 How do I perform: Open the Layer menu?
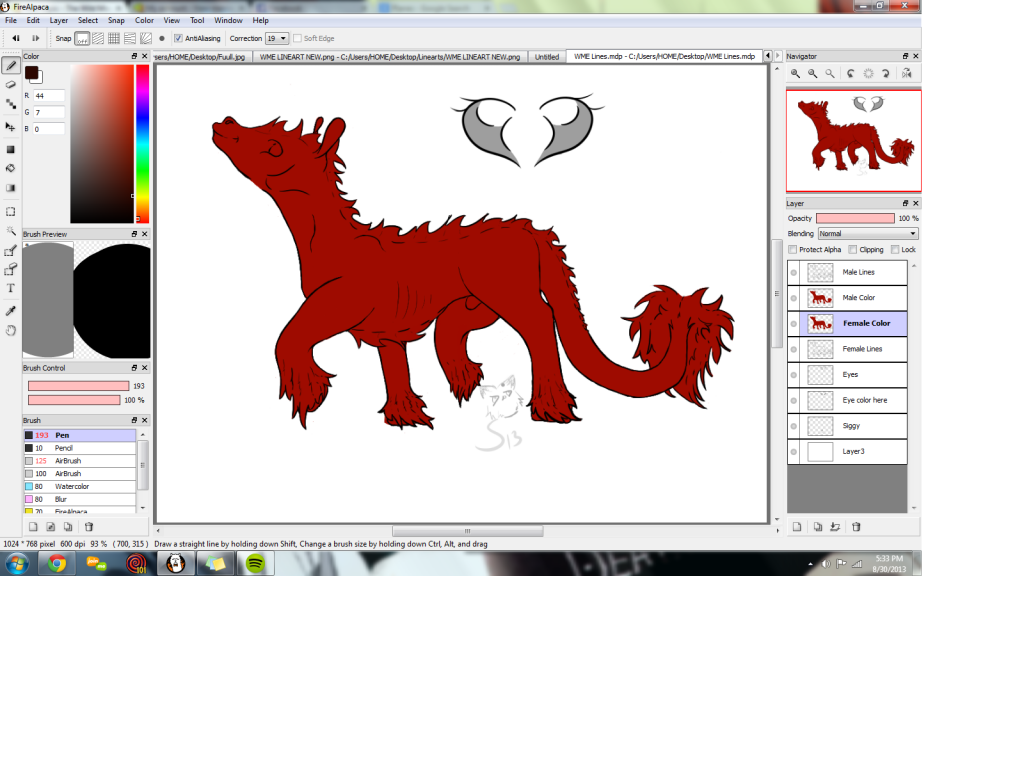click(x=59, y=20)
